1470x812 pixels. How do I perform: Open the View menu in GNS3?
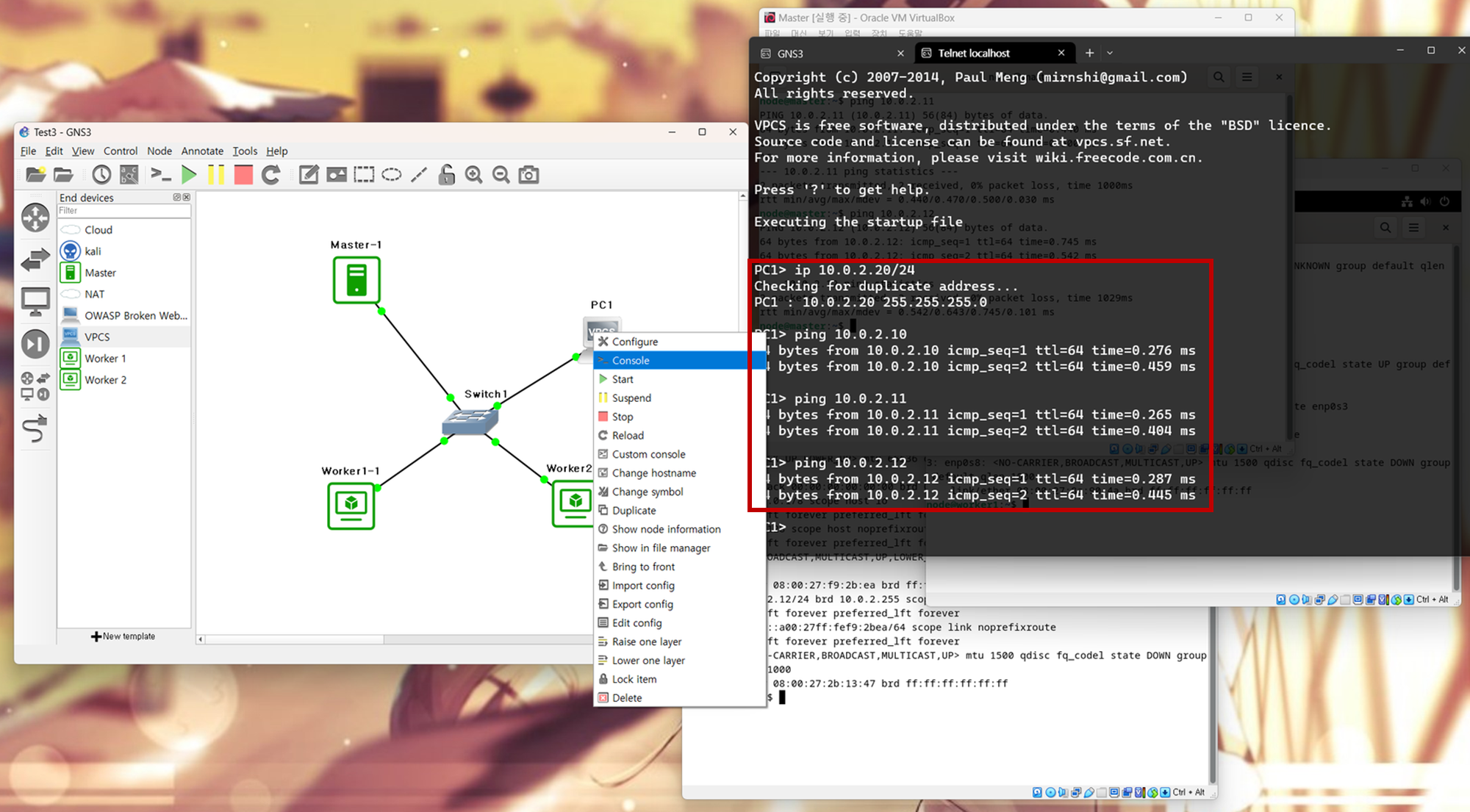(x=82, y=151)
